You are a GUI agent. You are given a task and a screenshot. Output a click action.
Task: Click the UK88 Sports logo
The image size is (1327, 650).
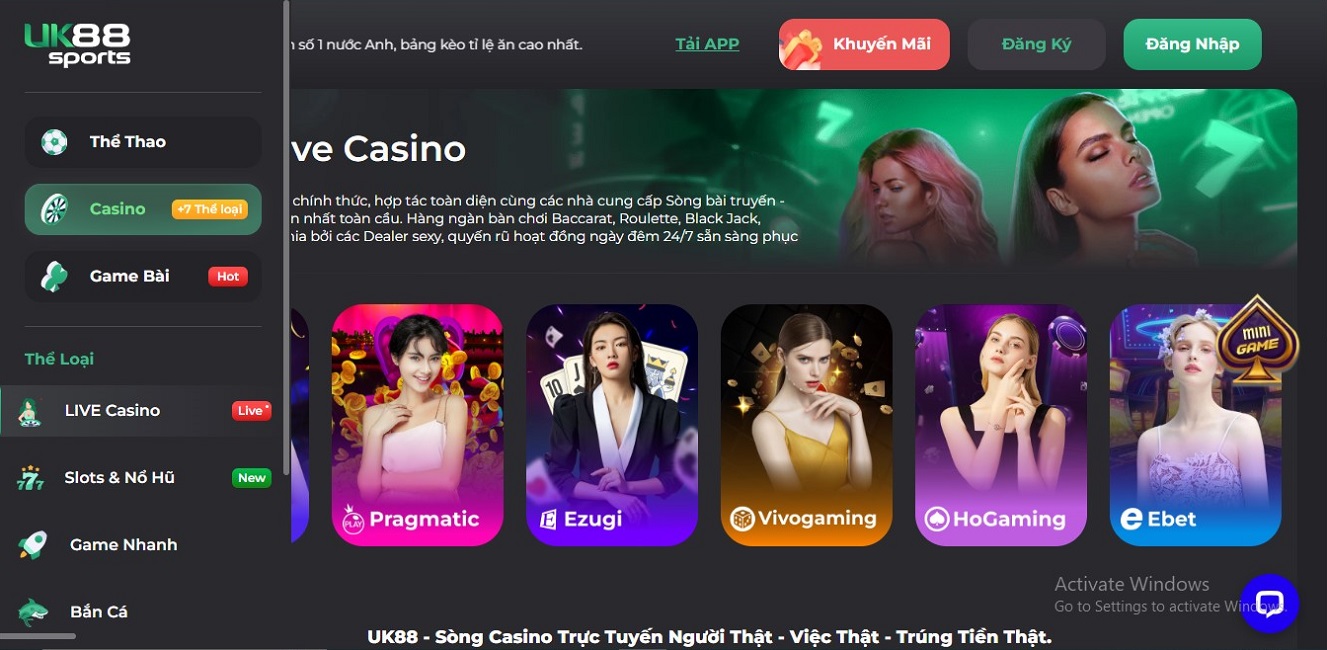77,45
